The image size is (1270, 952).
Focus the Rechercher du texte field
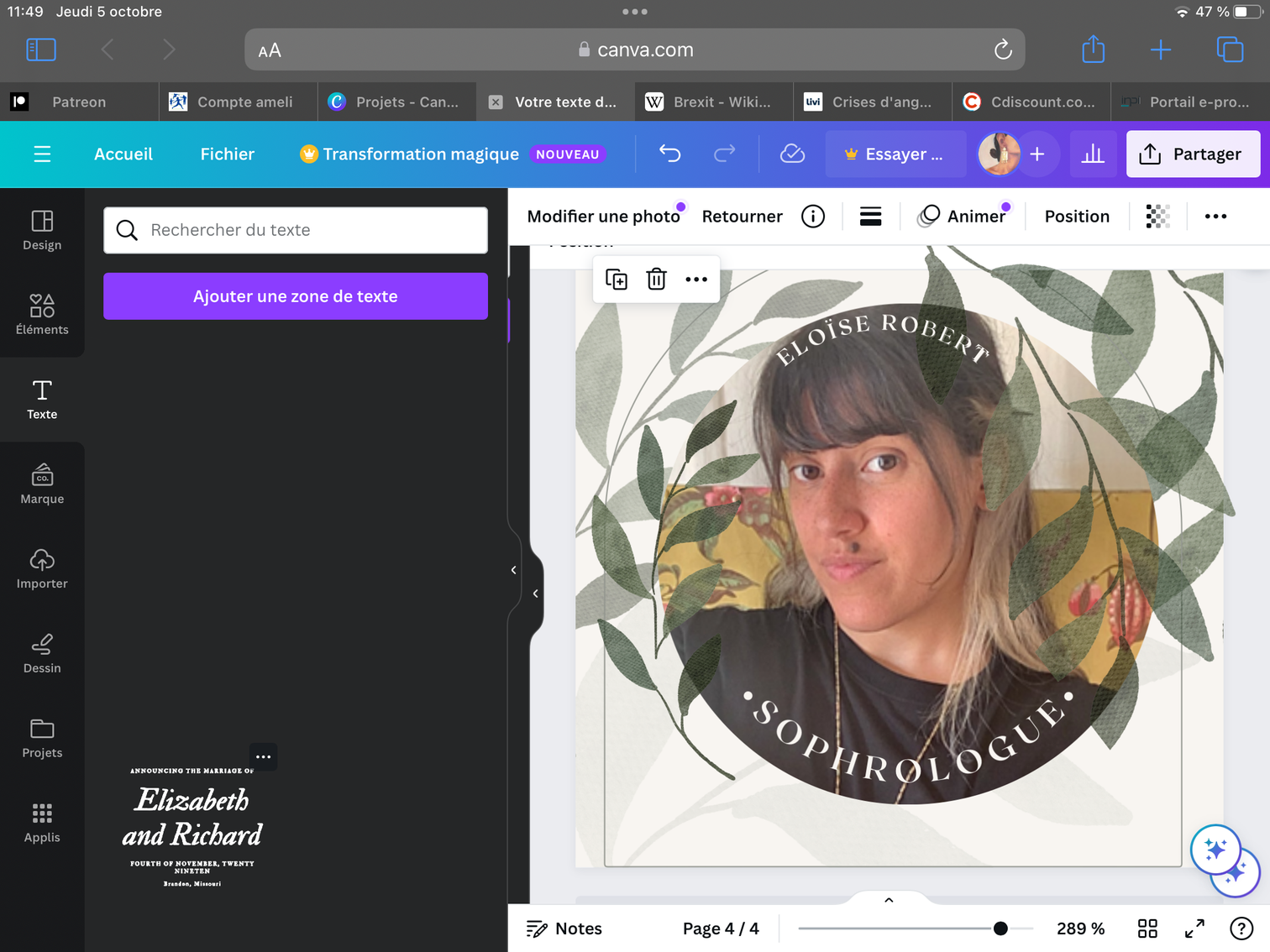296,230
